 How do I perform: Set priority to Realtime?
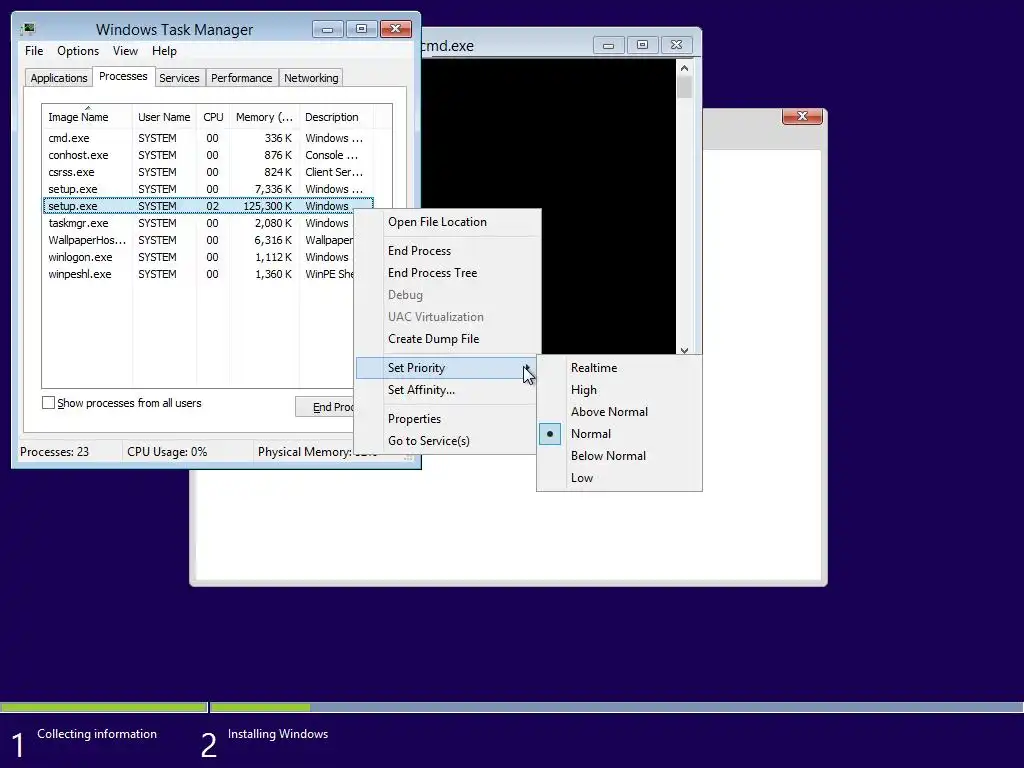[594, 368]
